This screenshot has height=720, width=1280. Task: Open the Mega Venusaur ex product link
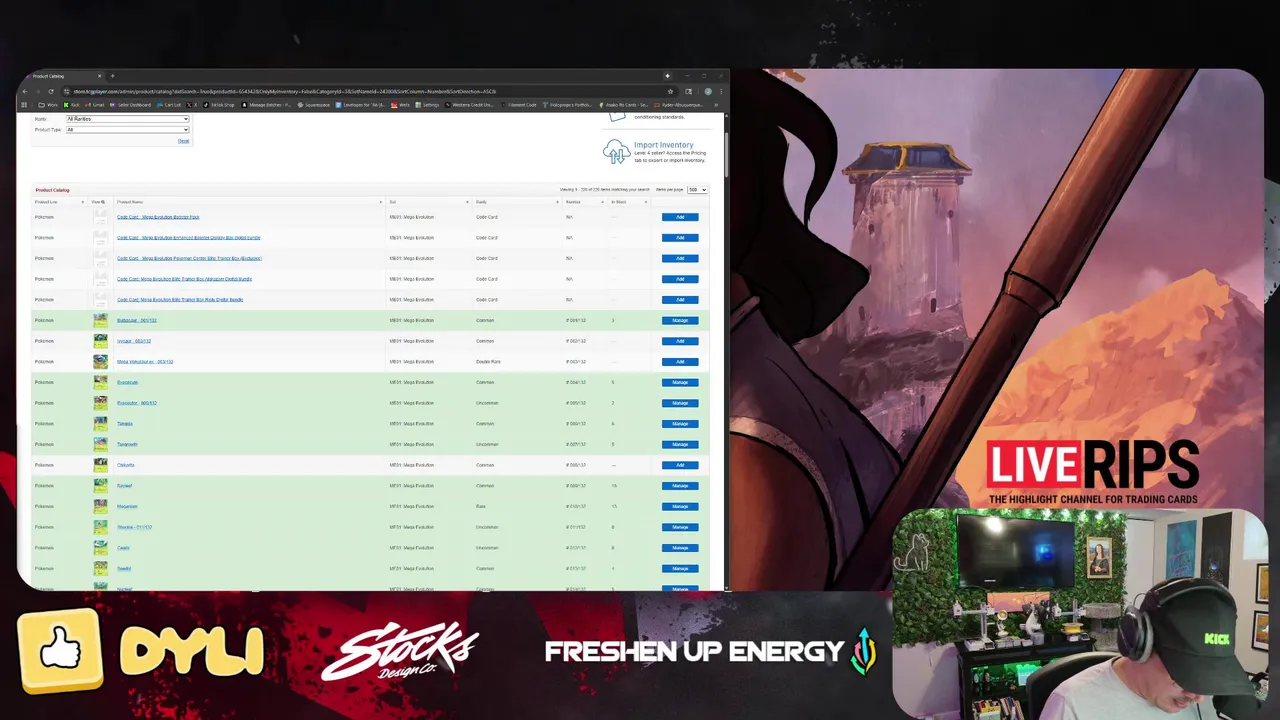tap(145, 362)
